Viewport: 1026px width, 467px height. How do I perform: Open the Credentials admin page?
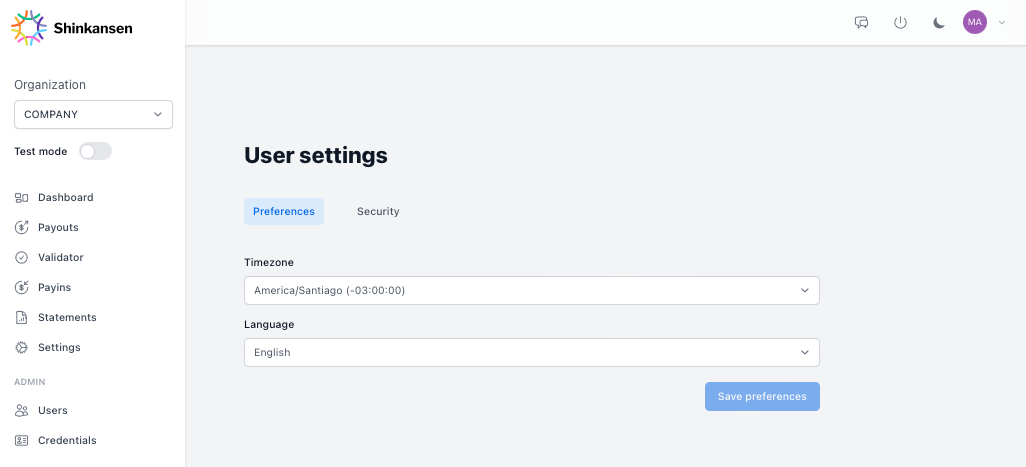(67, 441)
